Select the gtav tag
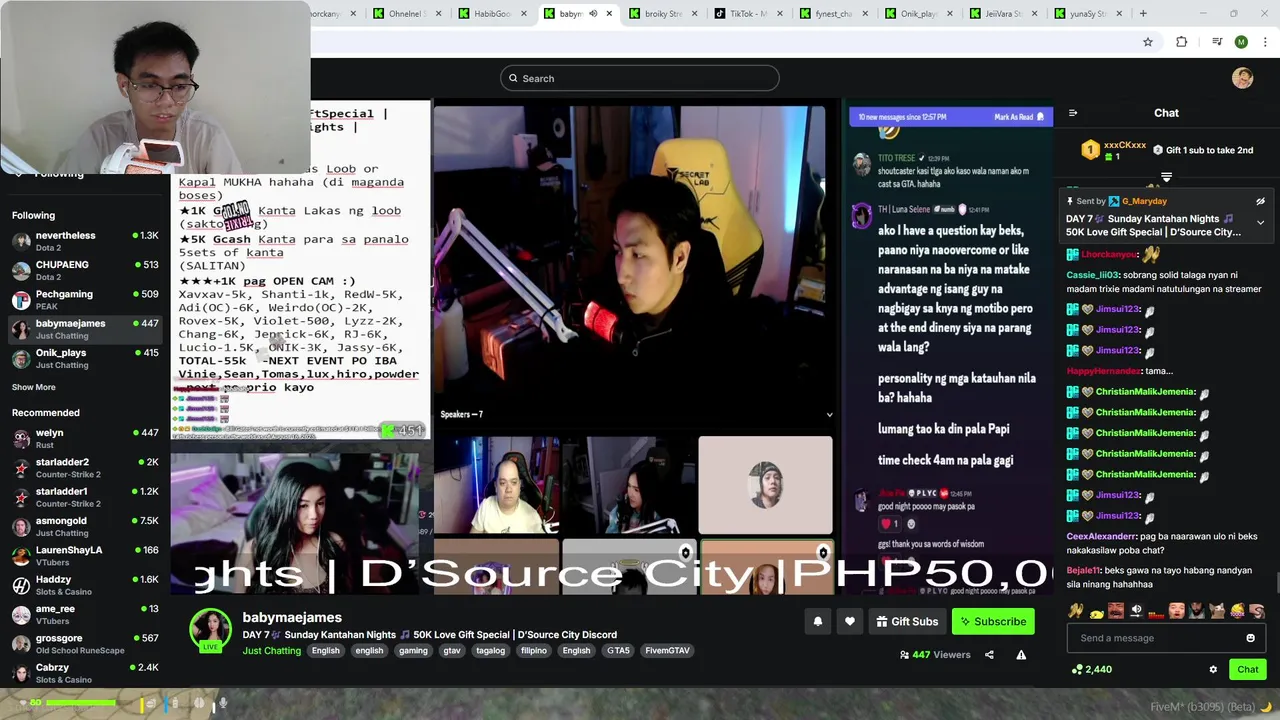Screen dimensions: 1280x720 click(452, 651)
